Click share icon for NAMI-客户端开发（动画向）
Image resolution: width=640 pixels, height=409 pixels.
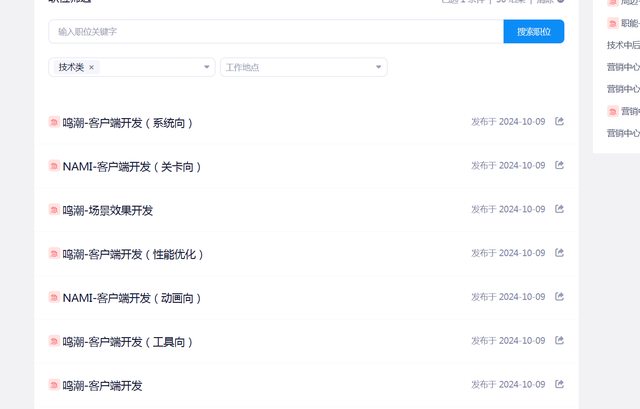click(559, 298)
